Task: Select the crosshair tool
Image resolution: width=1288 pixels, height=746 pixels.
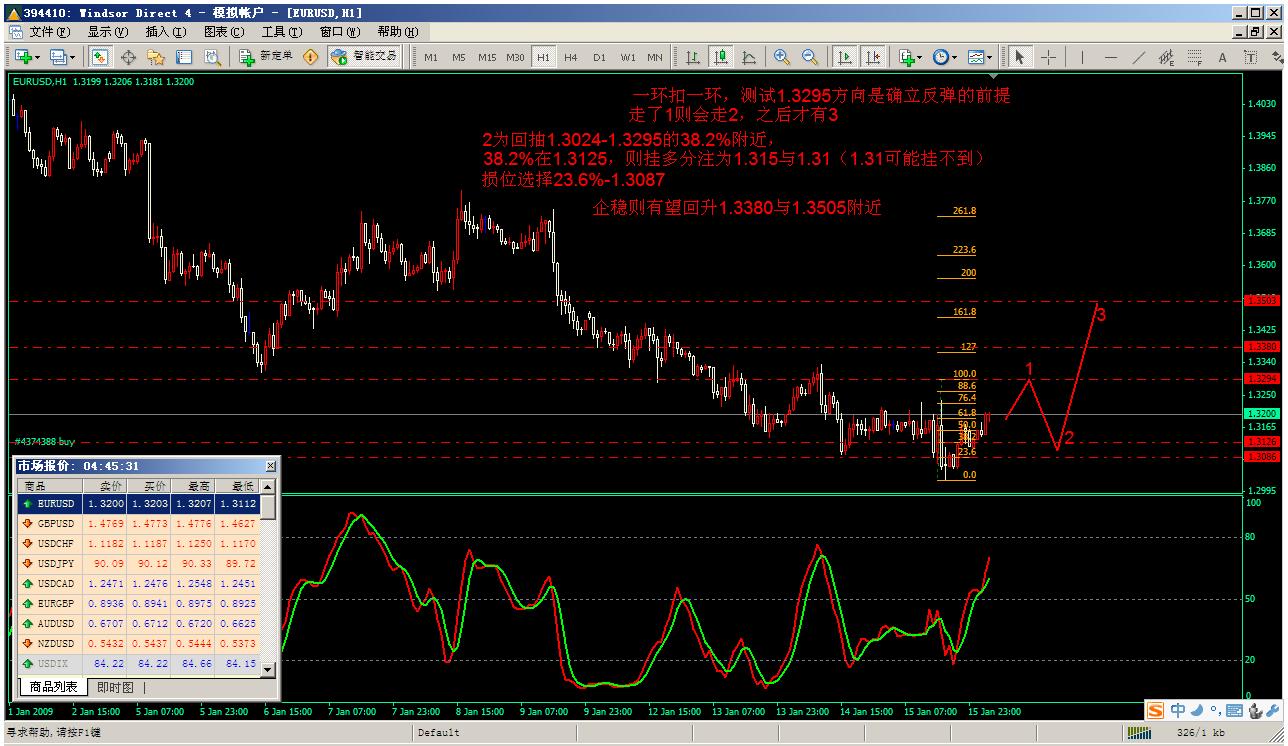Action: tap(1048, 57)
